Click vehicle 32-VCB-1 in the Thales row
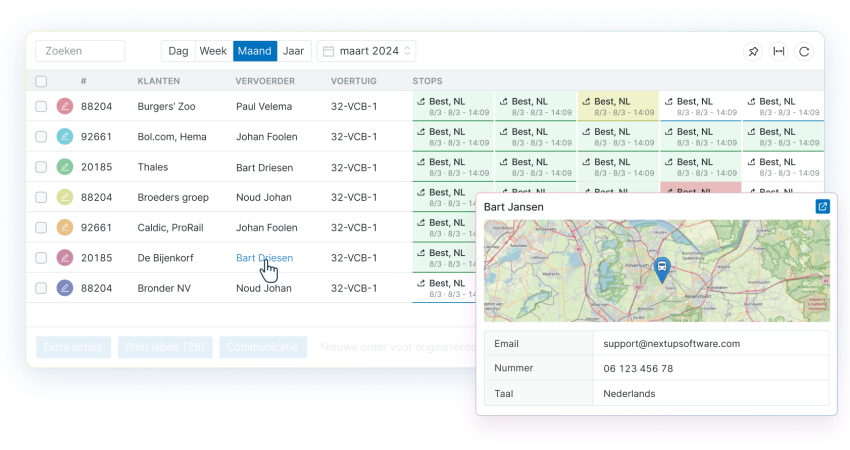850x450 pixels. 354,168
